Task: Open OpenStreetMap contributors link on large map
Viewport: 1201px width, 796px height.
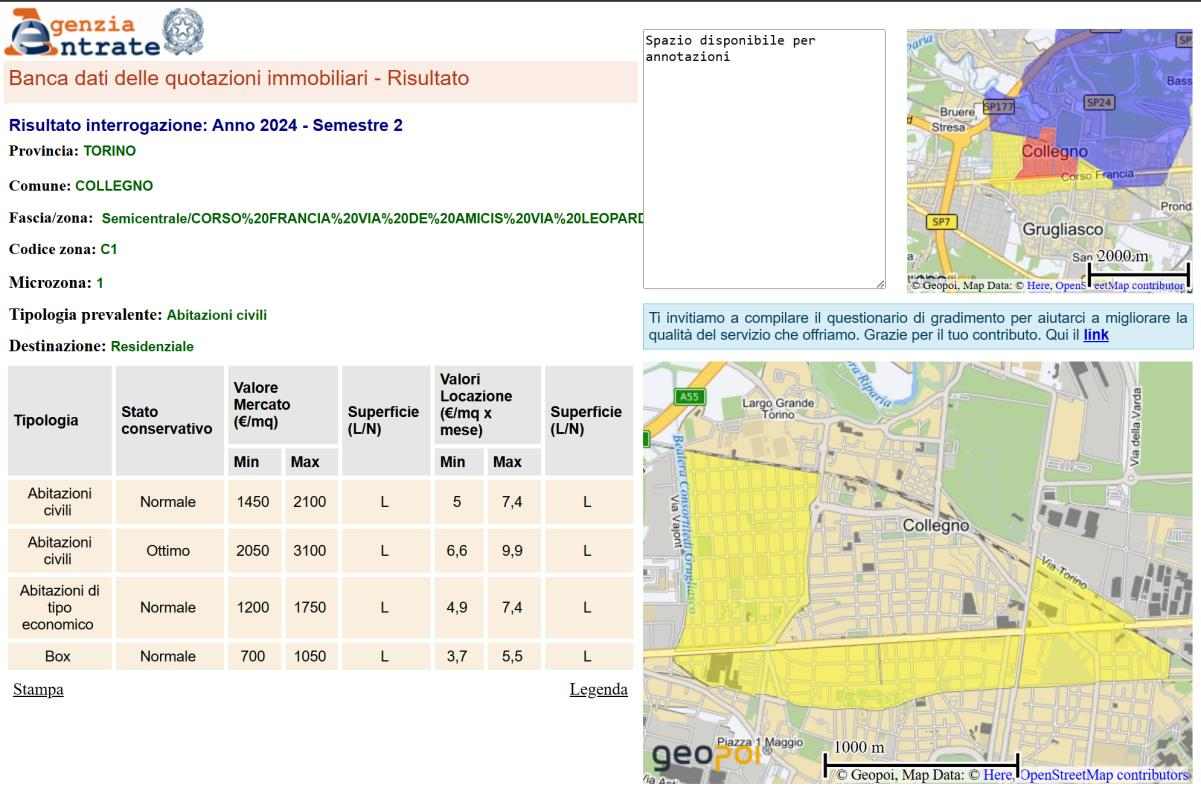Action: [x=1103, y=775]
